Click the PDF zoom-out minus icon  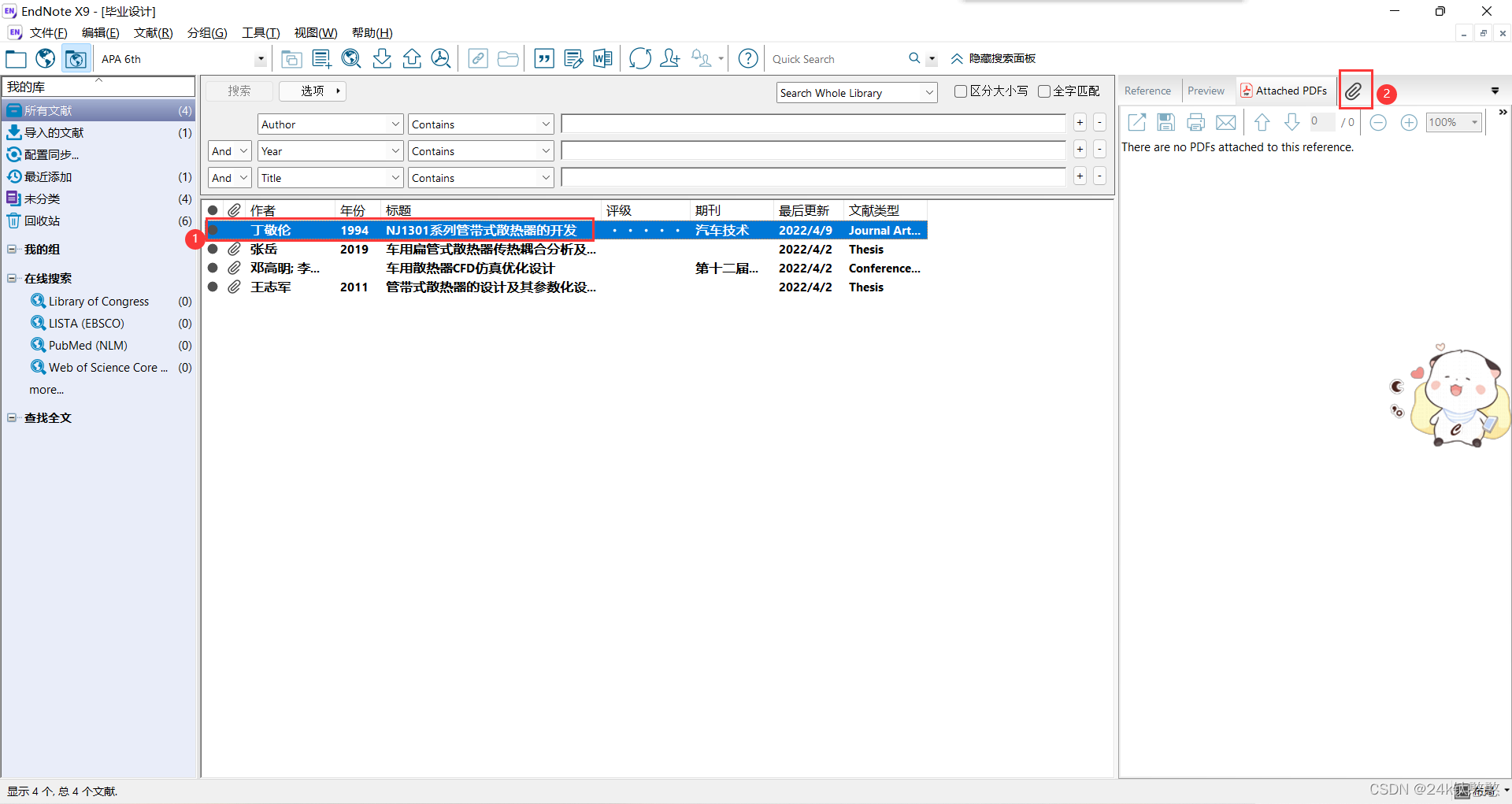(x=1378, y=122)
